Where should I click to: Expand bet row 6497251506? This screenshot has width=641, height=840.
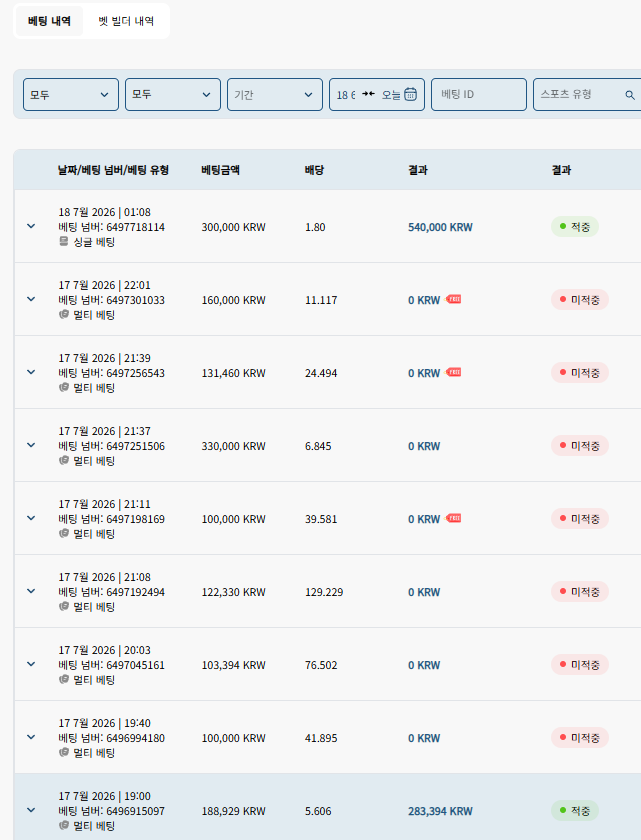[x=31, y=445]
